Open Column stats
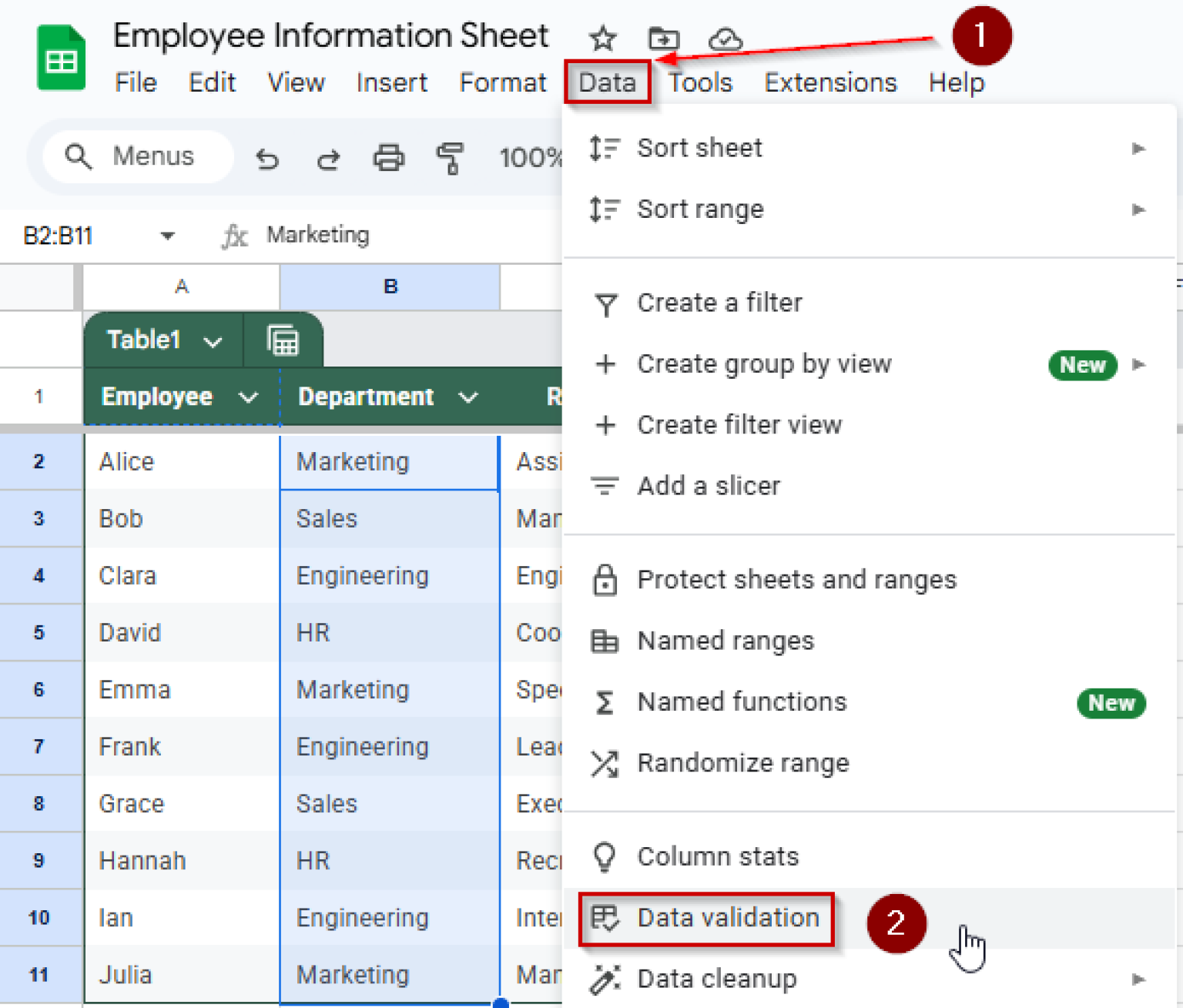This screenshot has width=1183, height=1008. [717, 856]
